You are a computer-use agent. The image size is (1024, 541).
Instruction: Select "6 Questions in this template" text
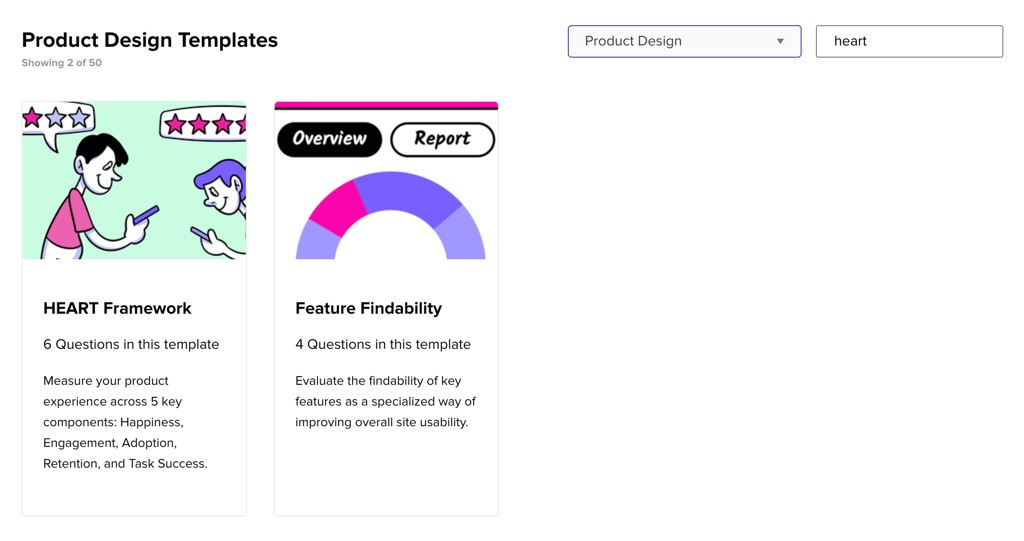(x=131, y=344)
